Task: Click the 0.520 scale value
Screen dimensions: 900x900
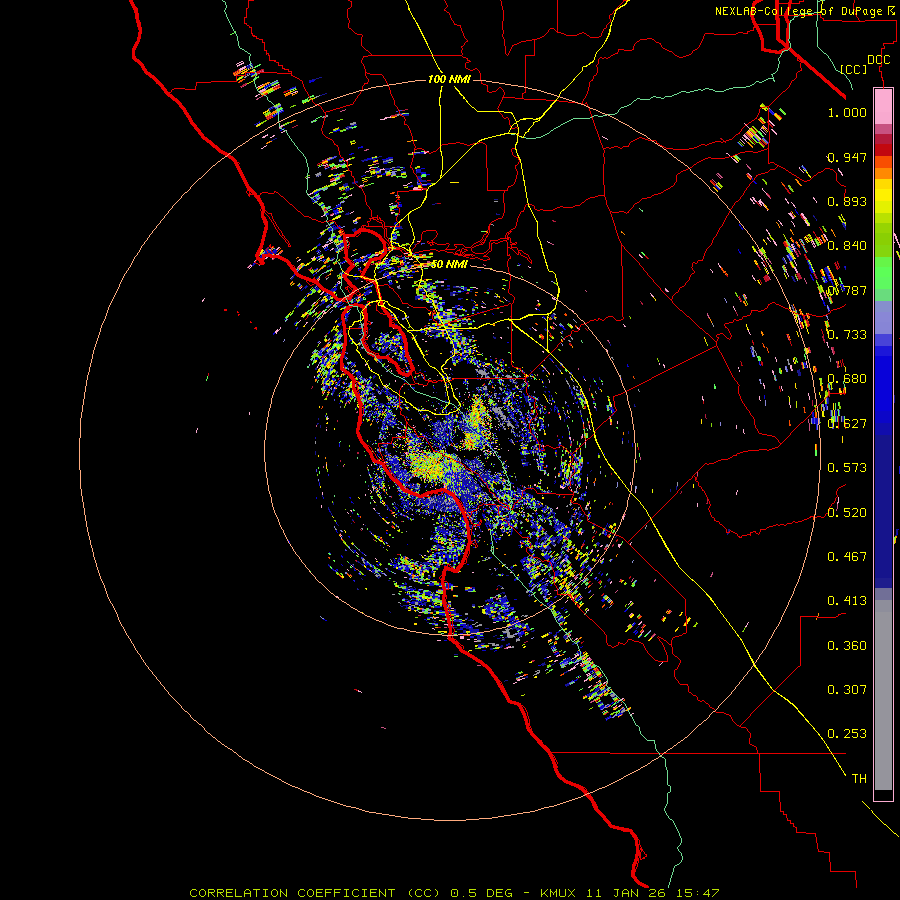Action: pos(847,513)
